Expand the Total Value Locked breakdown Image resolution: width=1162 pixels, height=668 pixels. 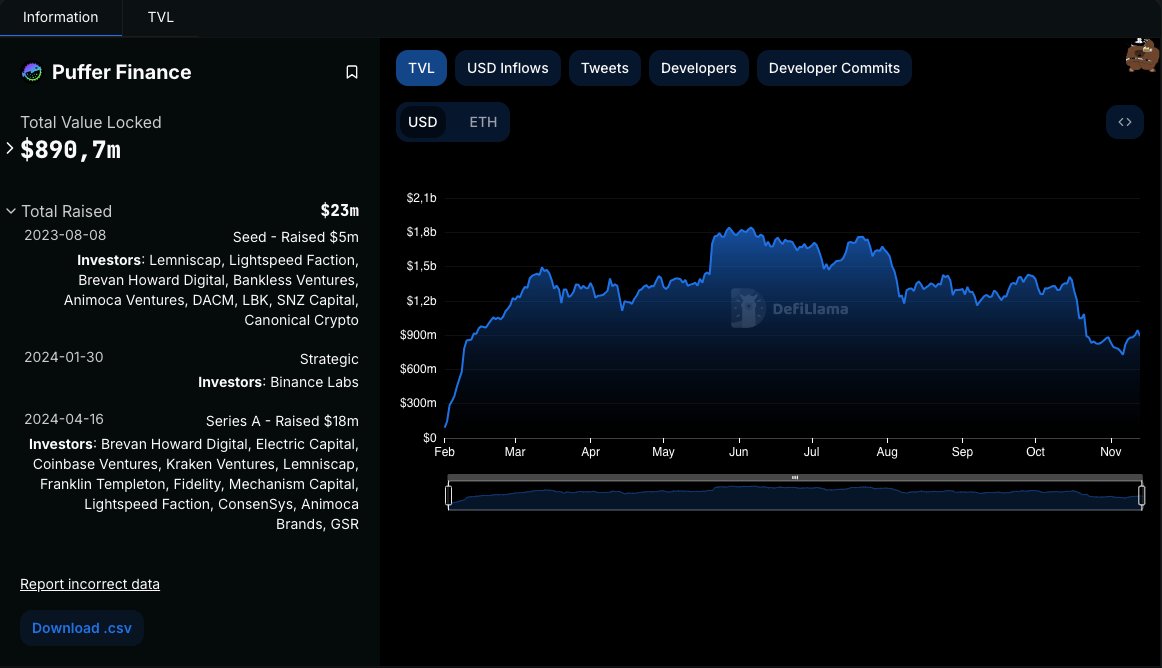click(x=10, y=148)
